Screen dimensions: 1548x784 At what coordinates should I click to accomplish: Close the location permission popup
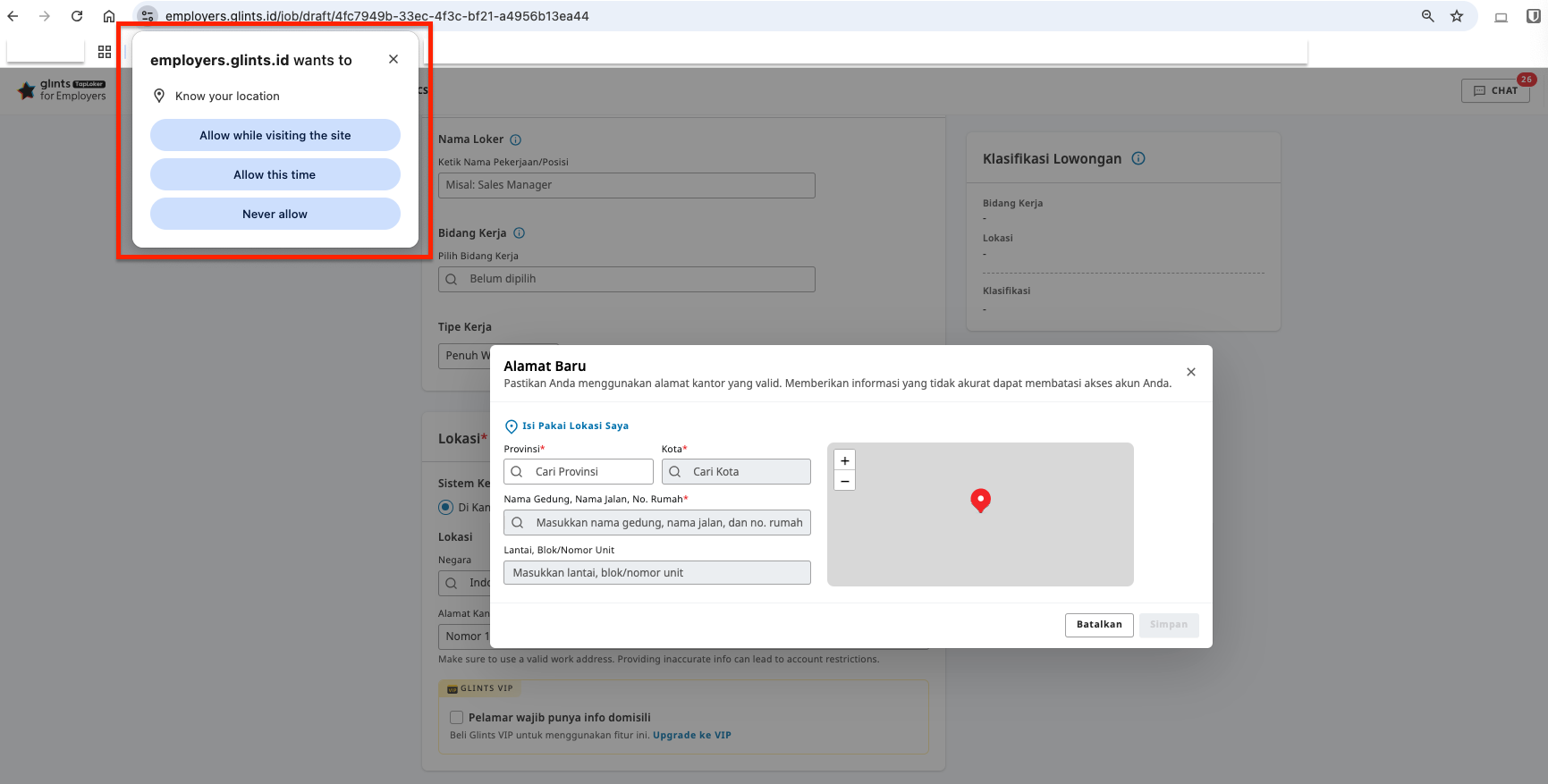393,59
